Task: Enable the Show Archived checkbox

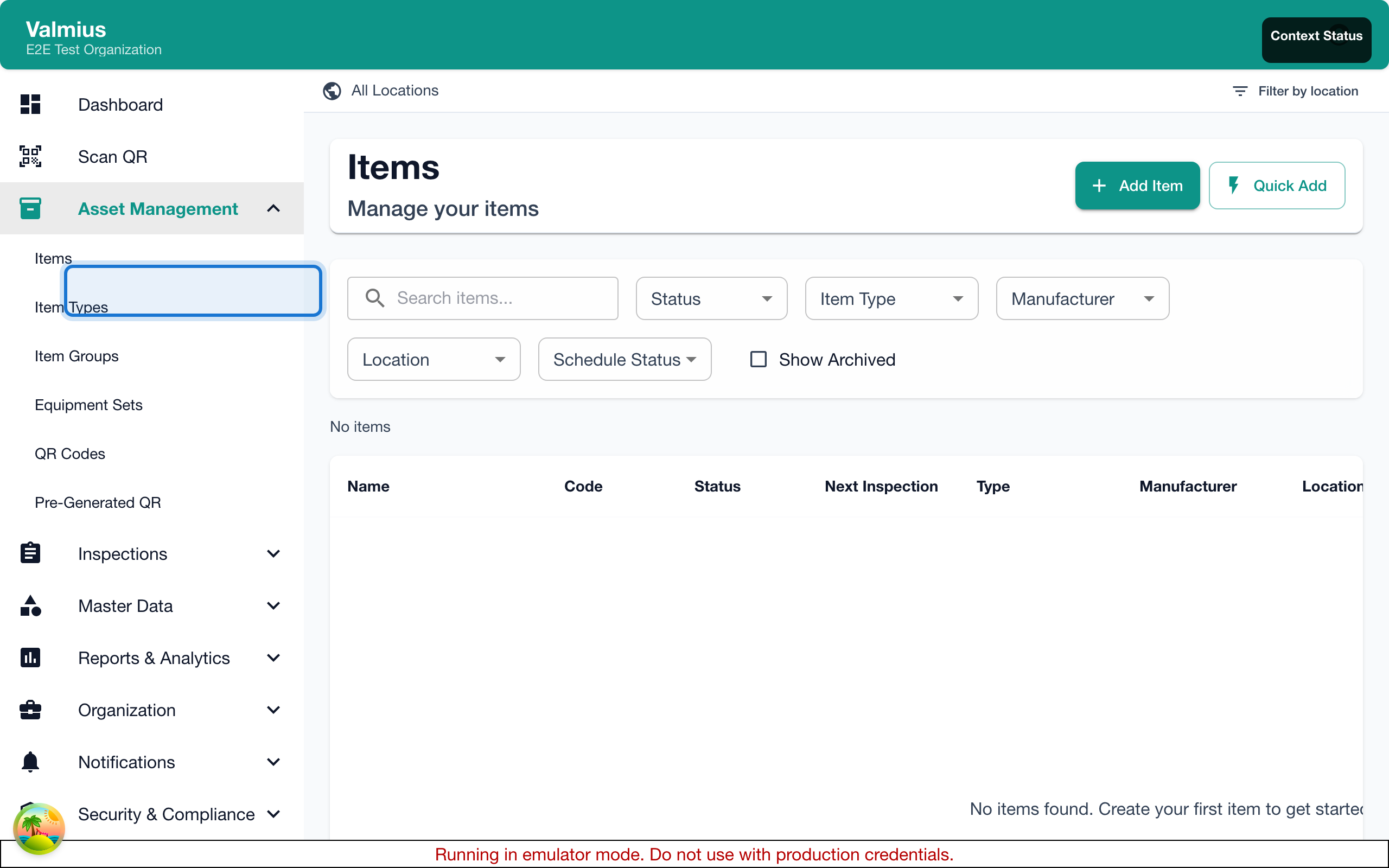Action: click(757, 359)
